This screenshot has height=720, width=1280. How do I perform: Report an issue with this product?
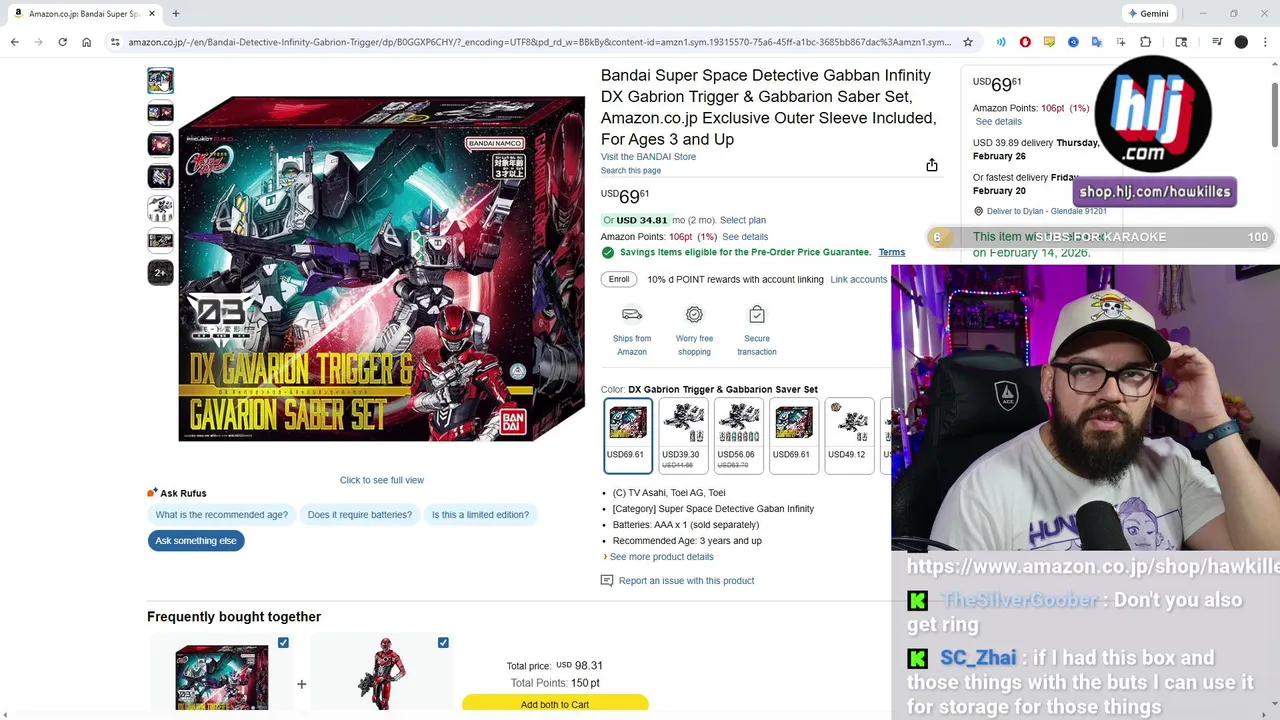[686, 581]
